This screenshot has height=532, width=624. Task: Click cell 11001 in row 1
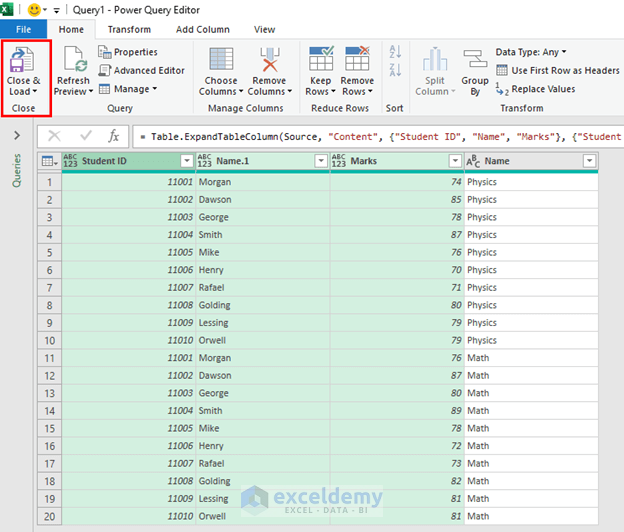point(129,182)
